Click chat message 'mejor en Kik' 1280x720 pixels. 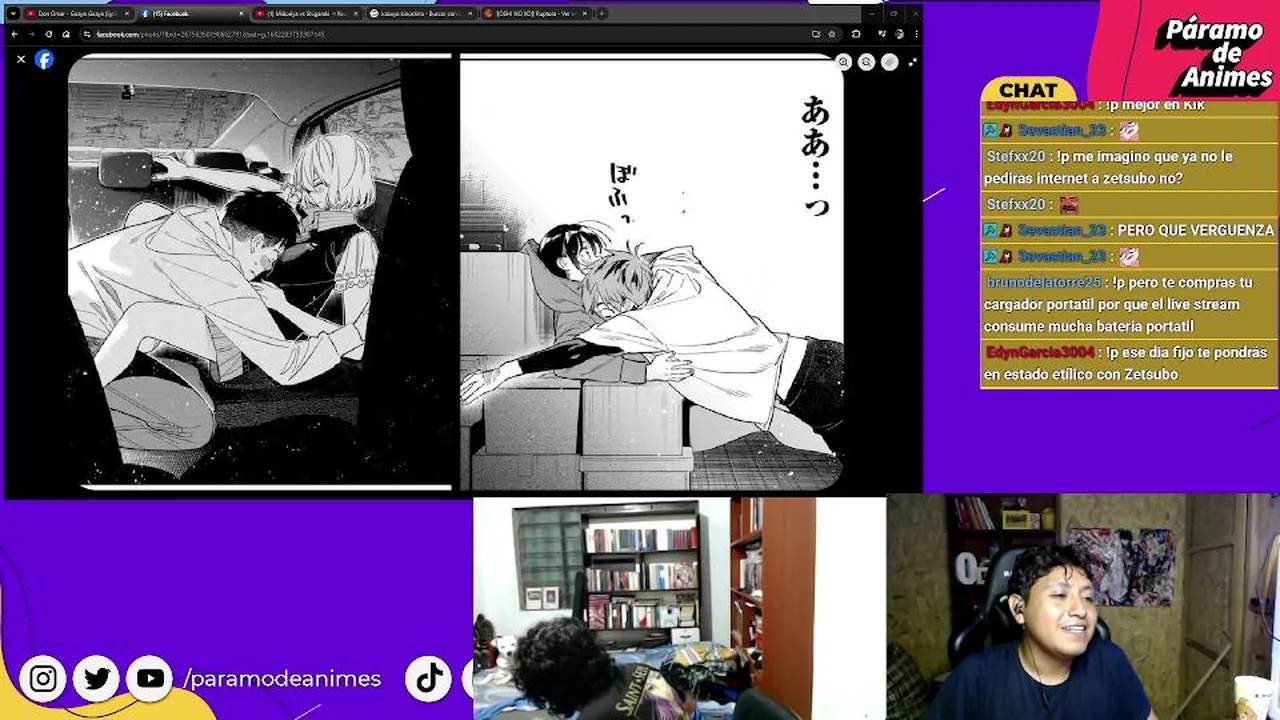click(x=1155, y=105)
